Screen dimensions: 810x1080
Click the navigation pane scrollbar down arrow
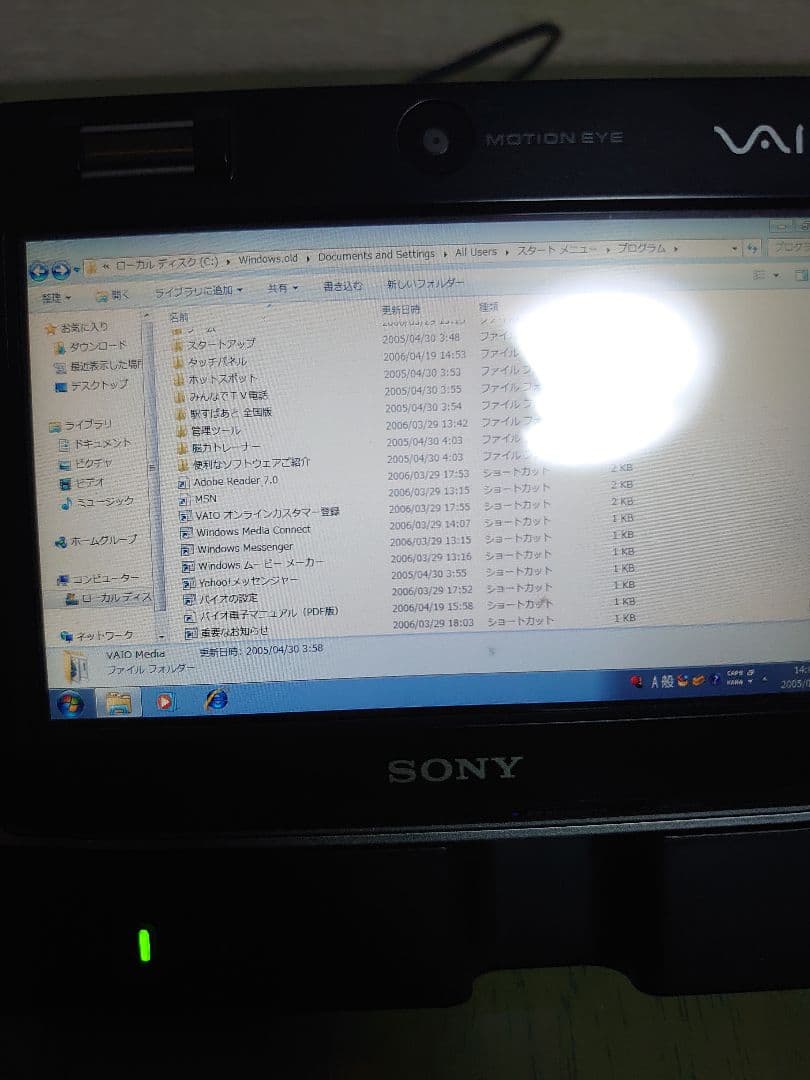161,636
